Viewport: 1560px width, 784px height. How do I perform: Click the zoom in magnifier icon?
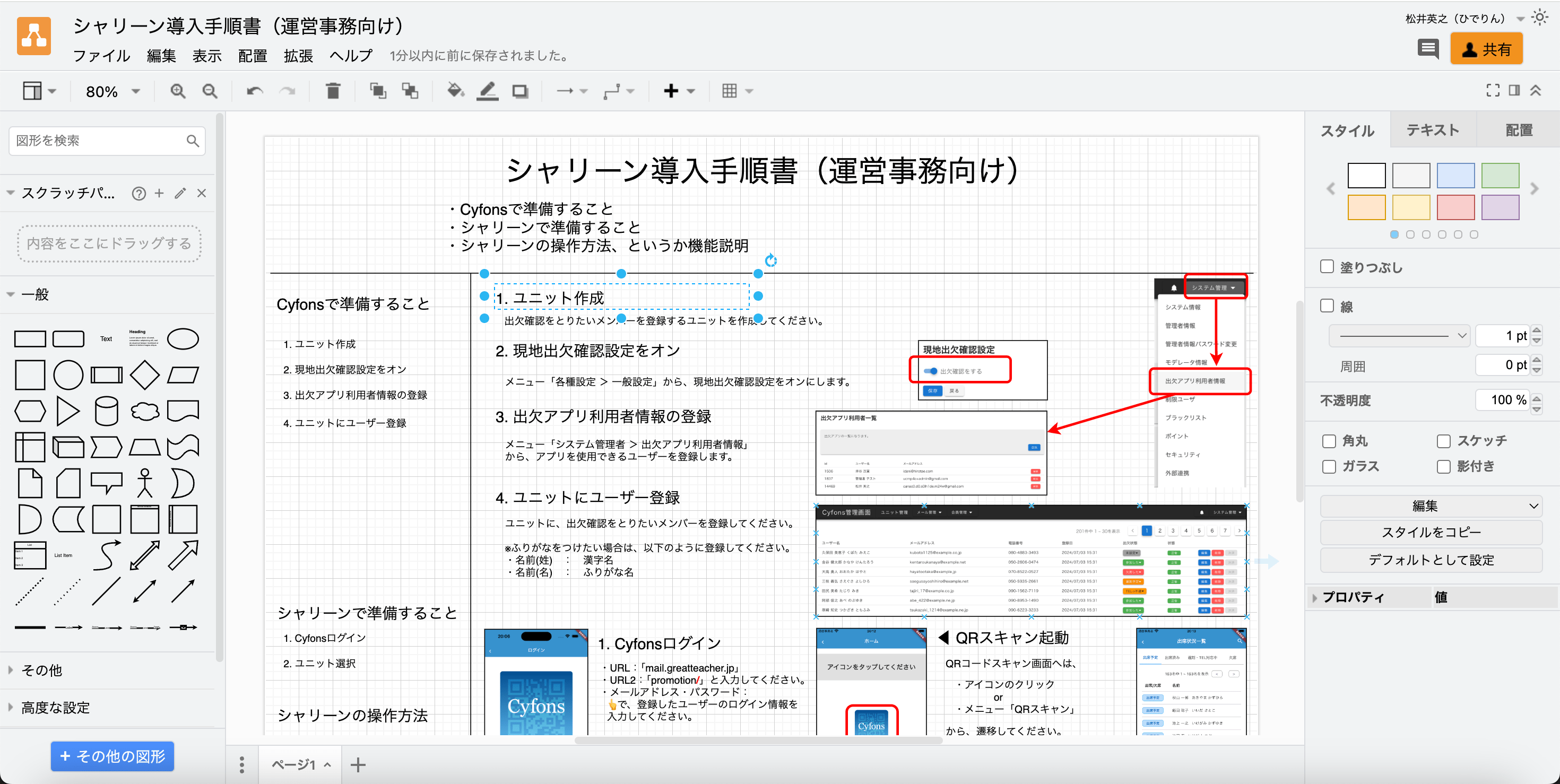(177, 91)
